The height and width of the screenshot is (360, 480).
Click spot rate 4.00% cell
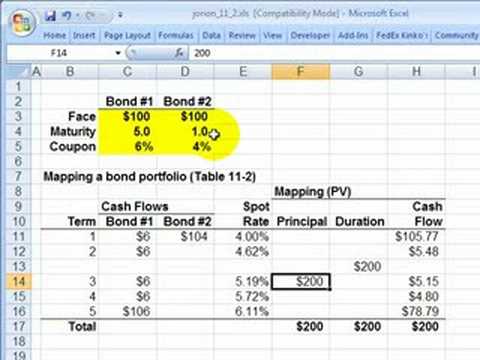(x=243, y=236)
